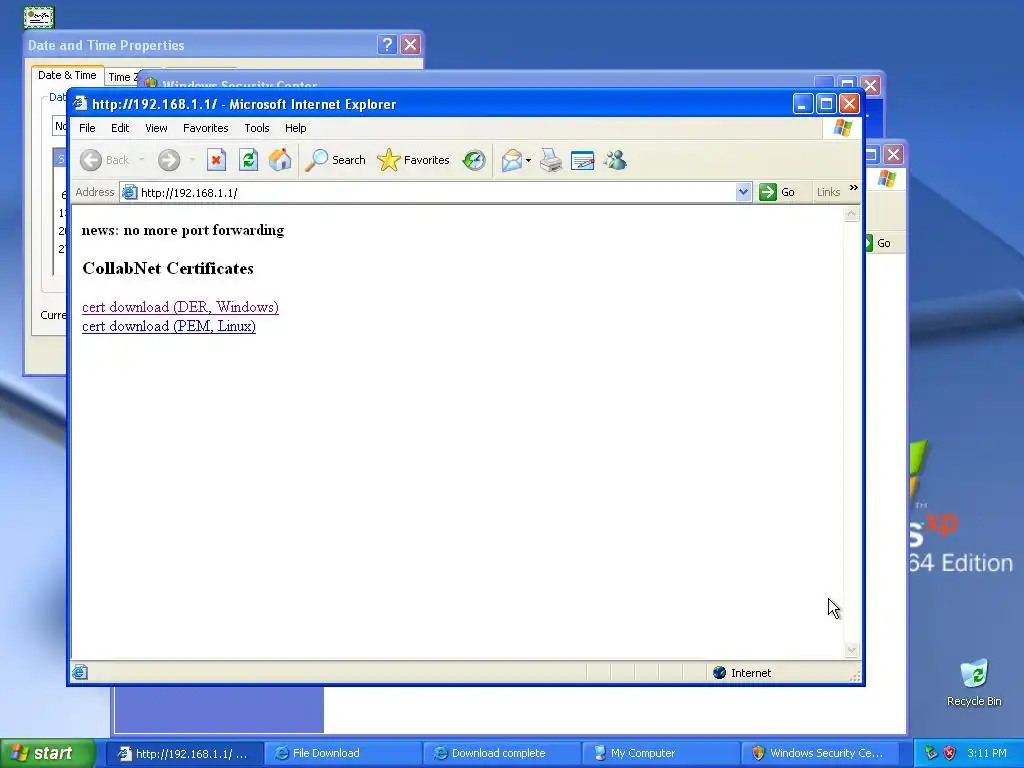
Task: Click help question mark in Date and Time Properties
Action: (387, 44)
